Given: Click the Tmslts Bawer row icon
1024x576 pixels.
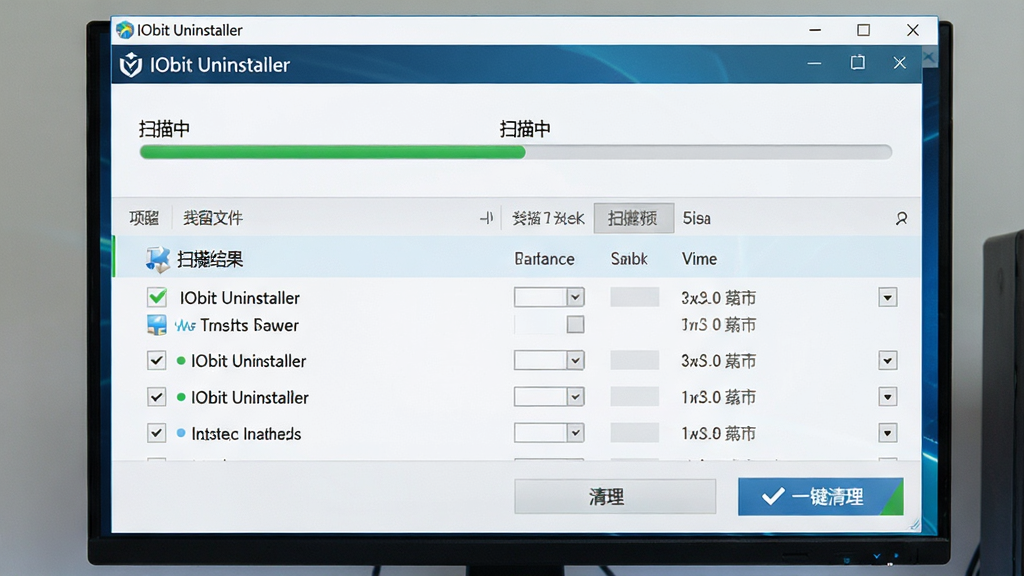Looking at the screenshot, I should (157, 325).
